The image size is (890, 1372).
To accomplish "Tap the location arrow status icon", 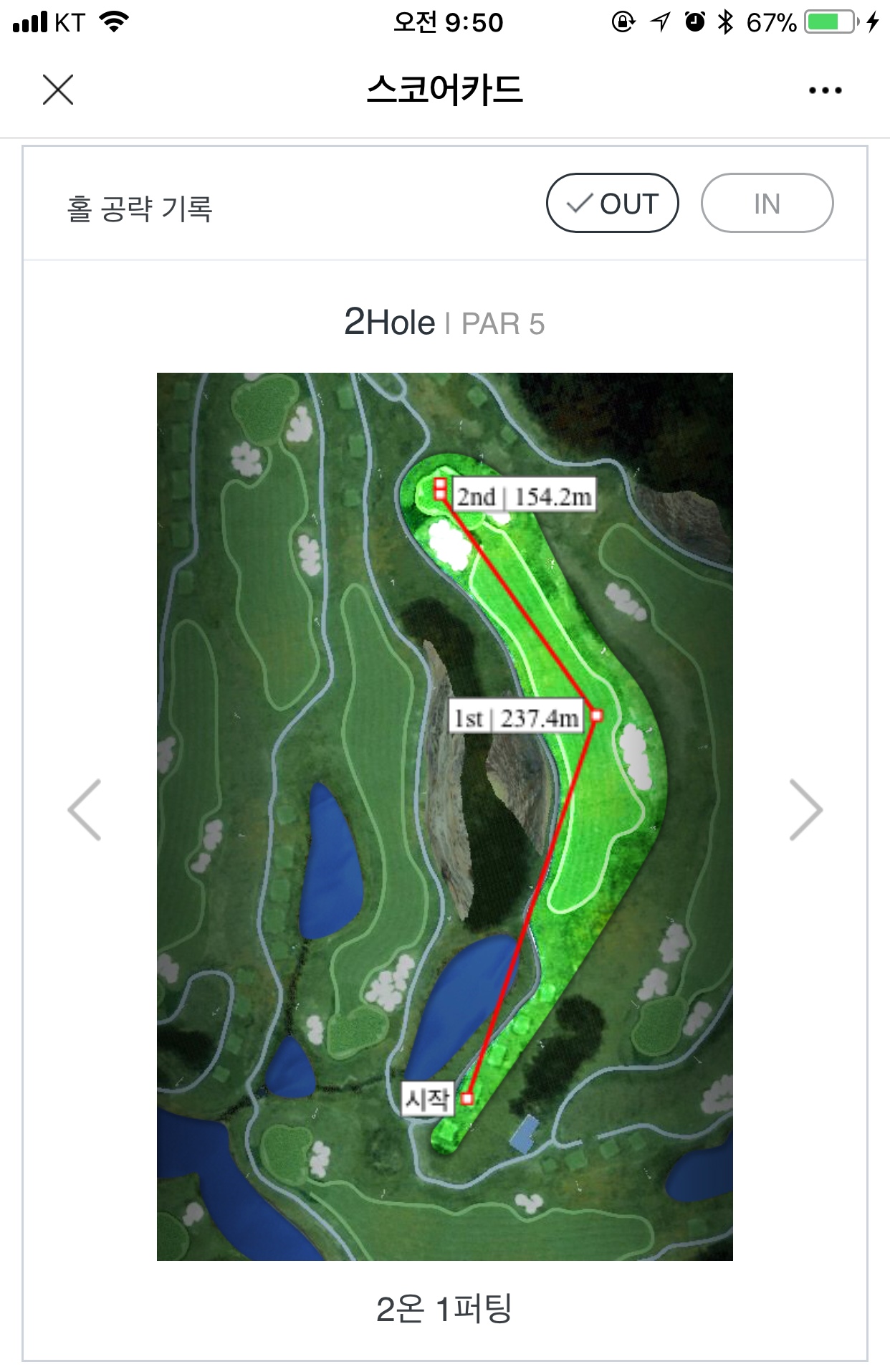I will 660,22.
